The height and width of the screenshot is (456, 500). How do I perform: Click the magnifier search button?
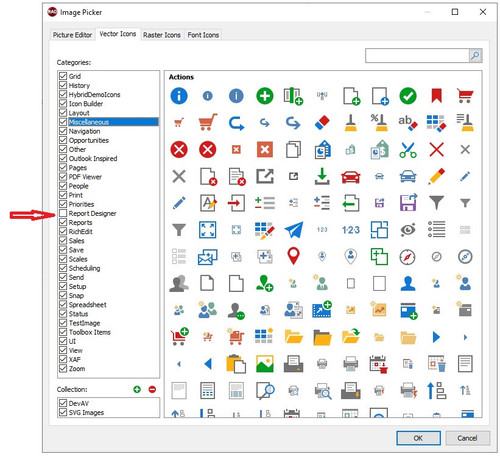475,56
